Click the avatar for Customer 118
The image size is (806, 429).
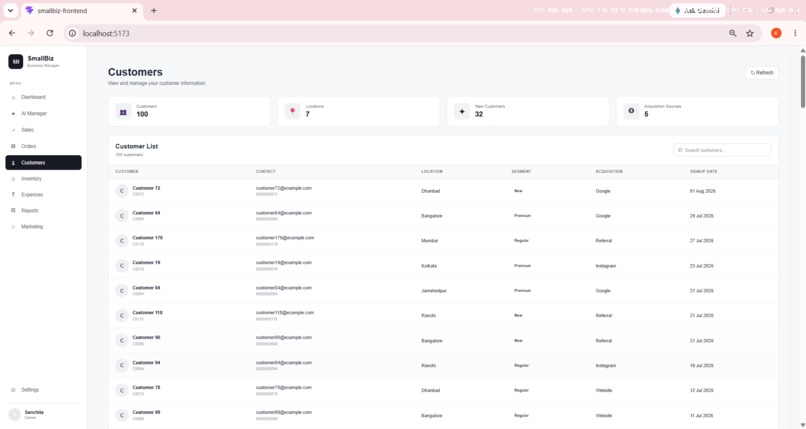coord(121,315)
